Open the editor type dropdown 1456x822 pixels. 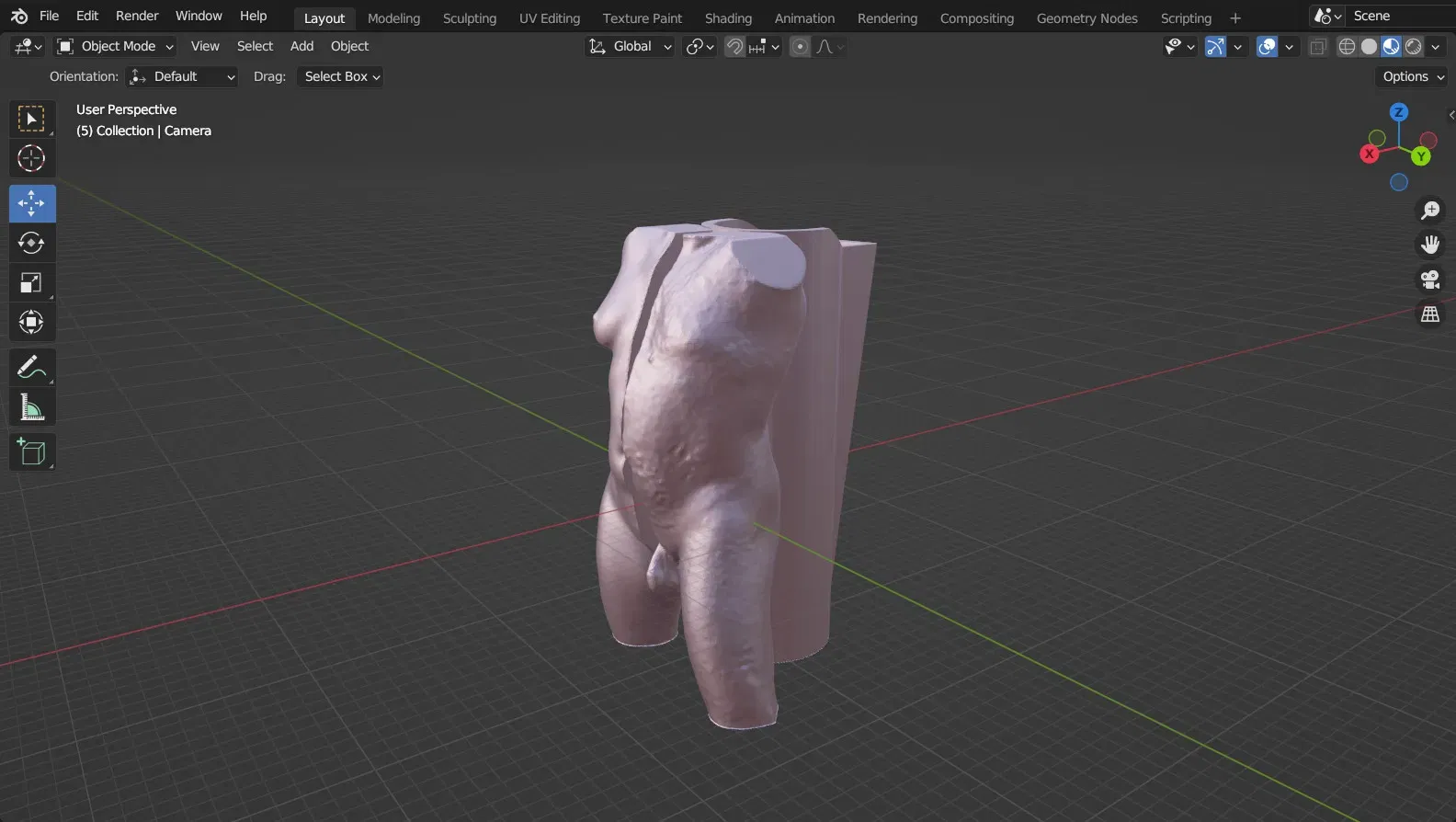(28, 47)
